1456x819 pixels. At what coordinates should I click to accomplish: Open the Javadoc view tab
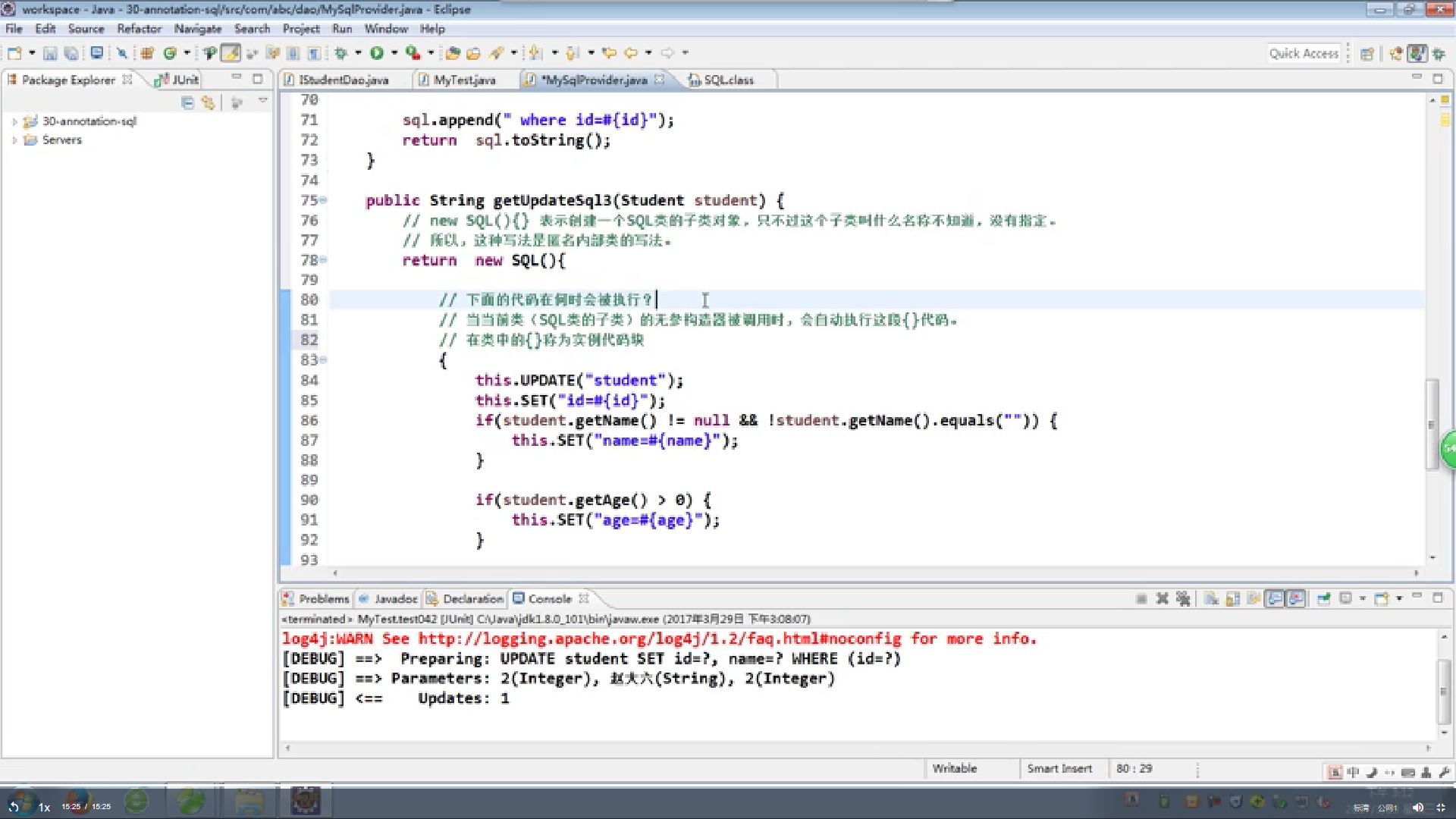coord(388,599)
